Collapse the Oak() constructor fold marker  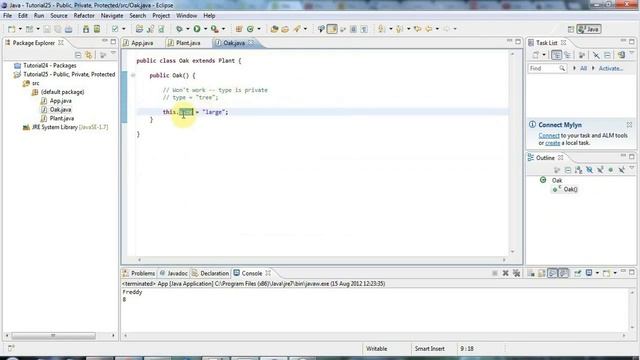pyautogui.click(x=133, y=75)
